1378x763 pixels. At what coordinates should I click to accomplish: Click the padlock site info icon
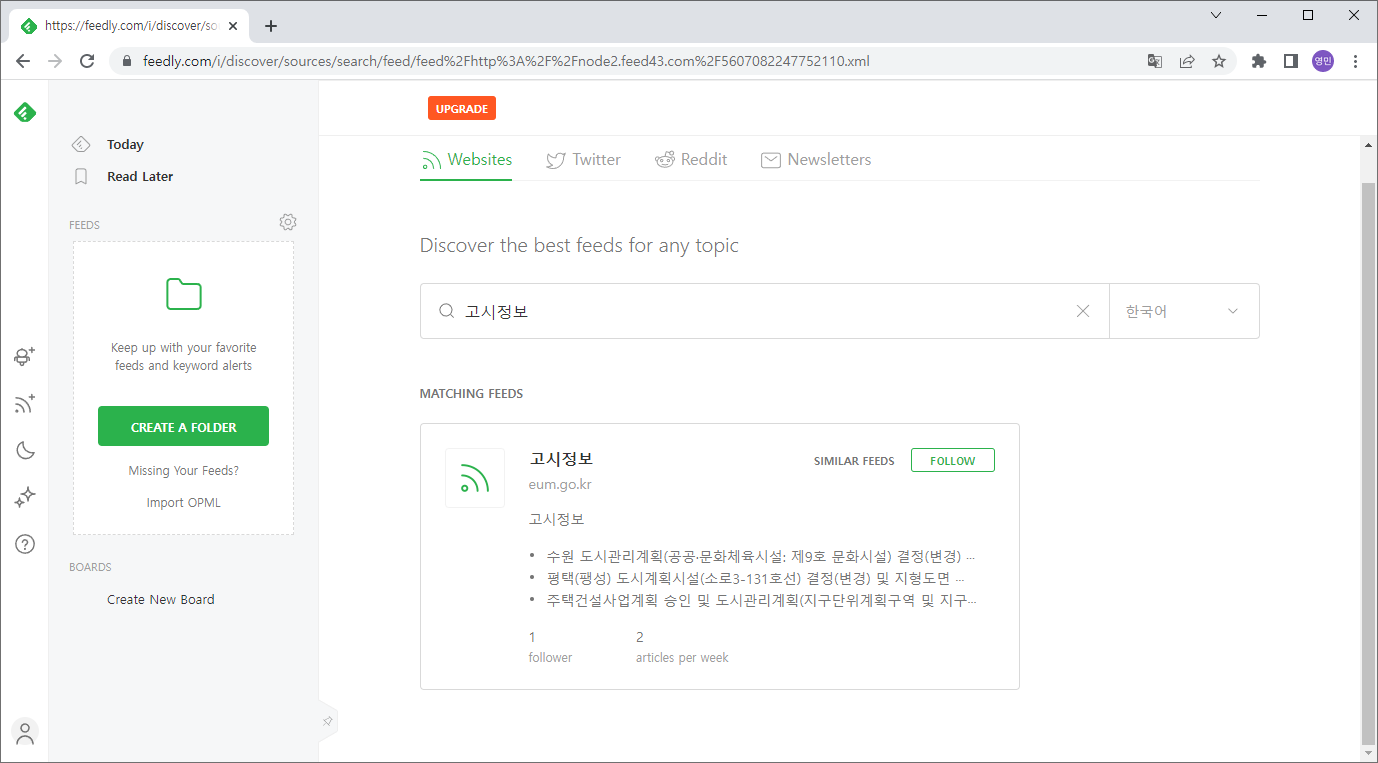pos(127,61)
